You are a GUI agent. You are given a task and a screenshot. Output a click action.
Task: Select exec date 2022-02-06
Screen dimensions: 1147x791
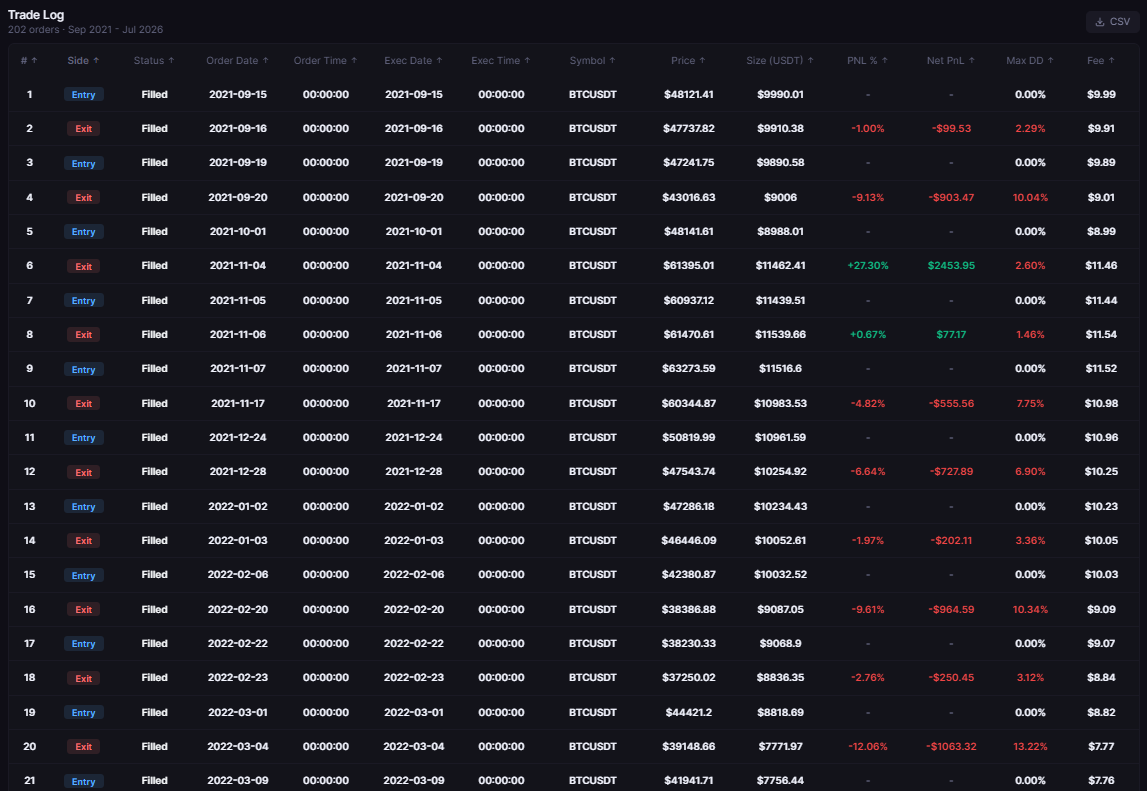tap(413, 574)
